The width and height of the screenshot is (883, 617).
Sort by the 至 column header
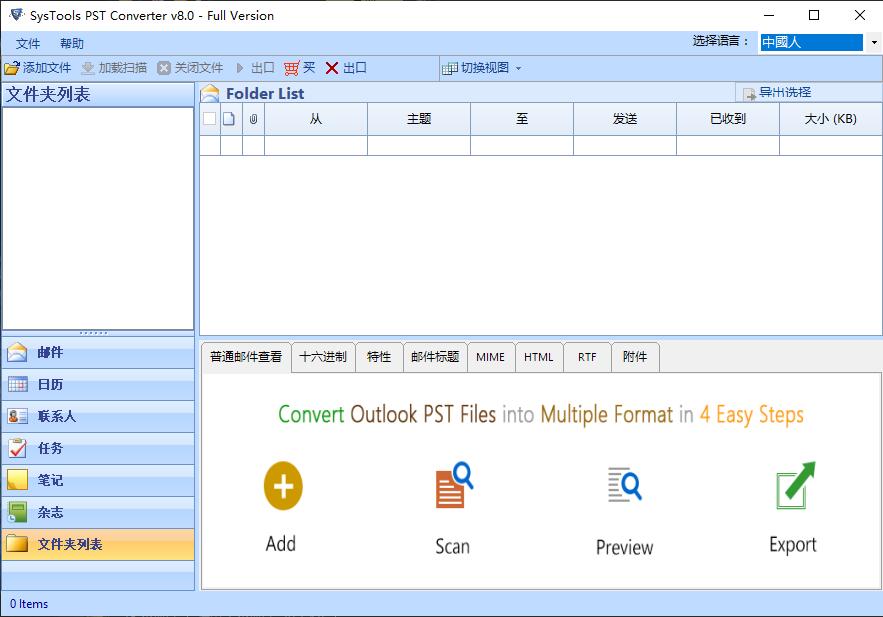522,119
